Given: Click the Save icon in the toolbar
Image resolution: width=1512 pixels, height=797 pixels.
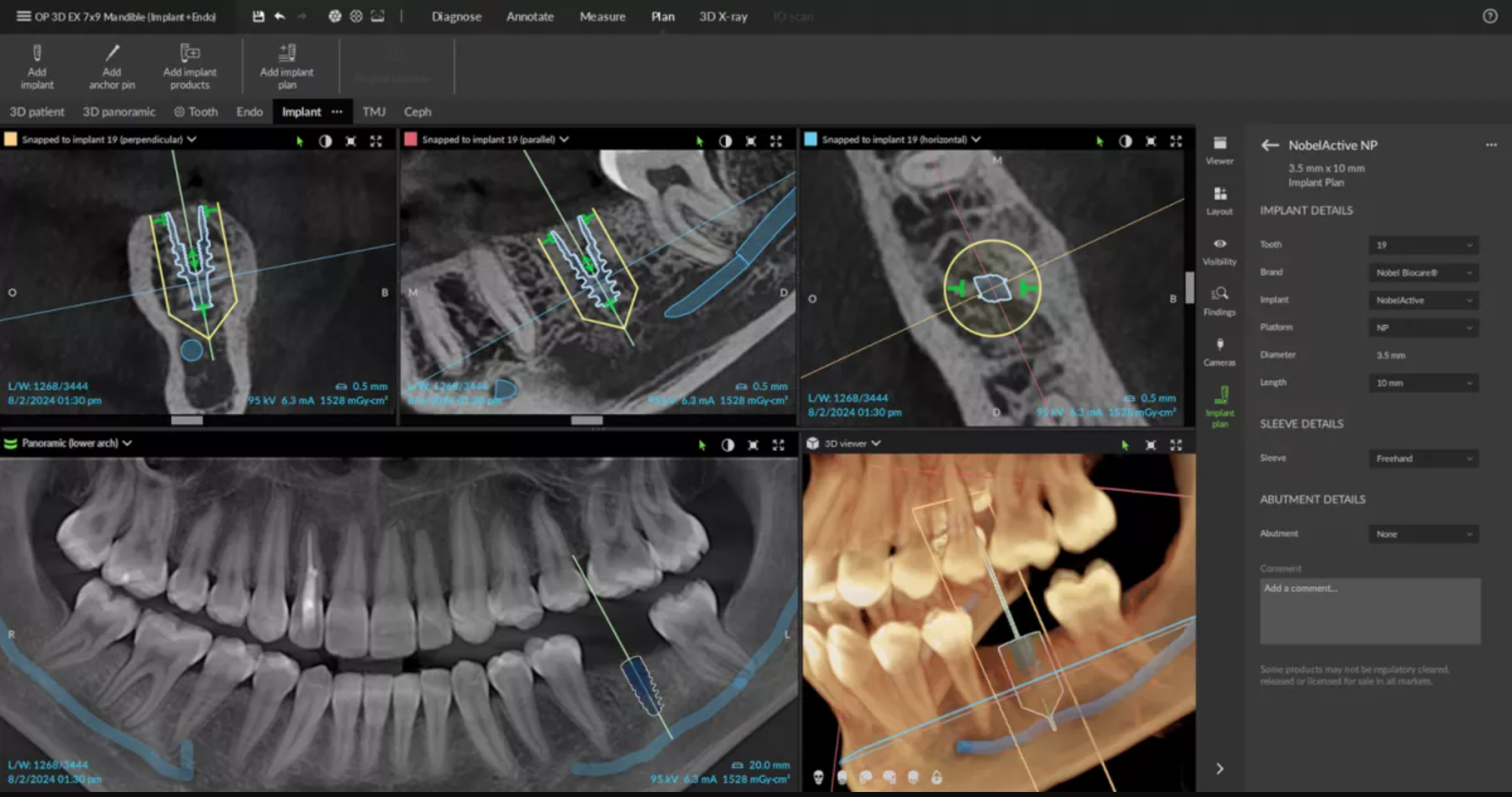Looking at the screenshot, I should 259,15.
